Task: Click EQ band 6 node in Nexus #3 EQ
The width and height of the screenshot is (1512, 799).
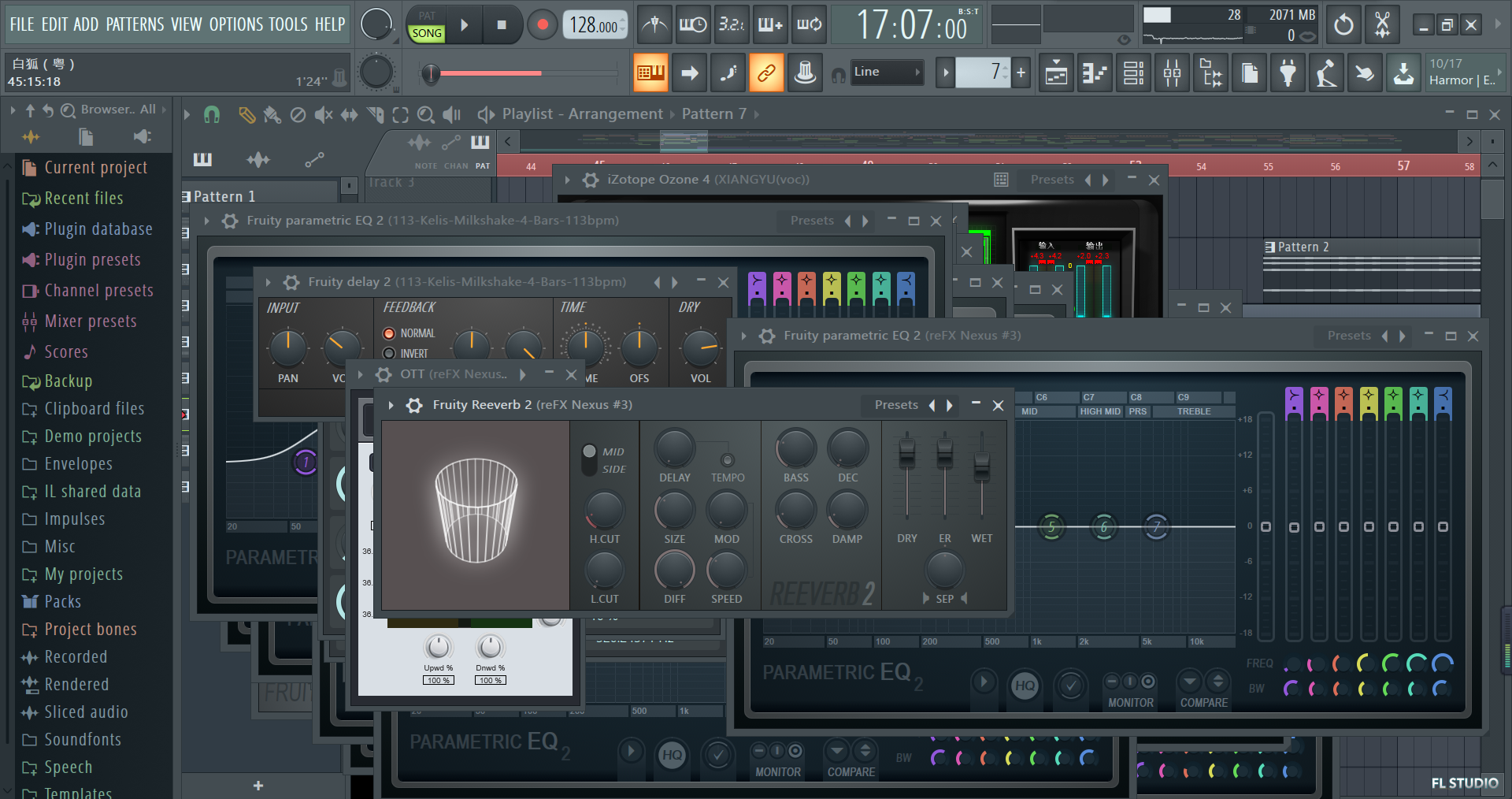Action: [x=1104, y=527]
